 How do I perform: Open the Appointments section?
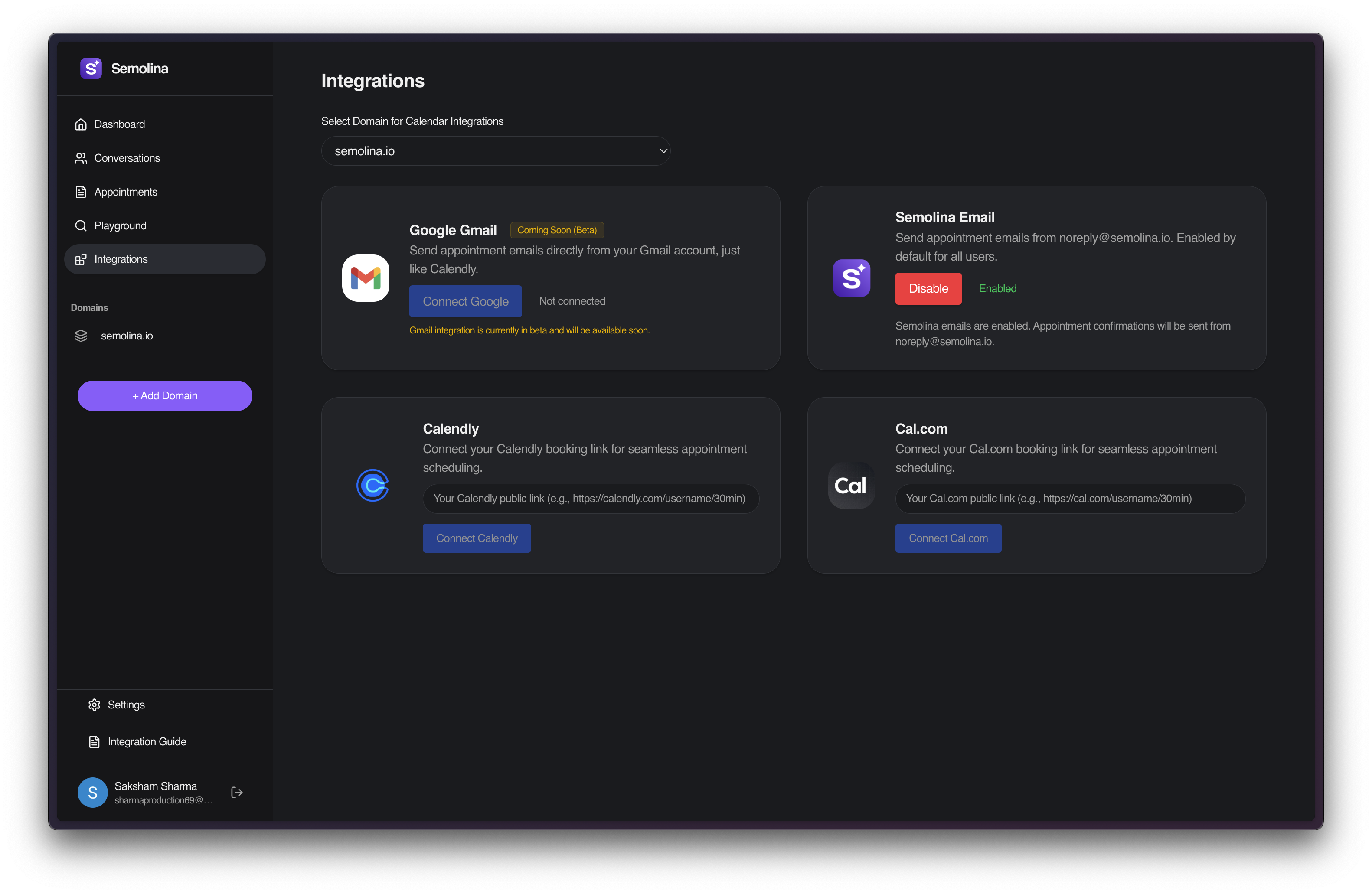165,192
